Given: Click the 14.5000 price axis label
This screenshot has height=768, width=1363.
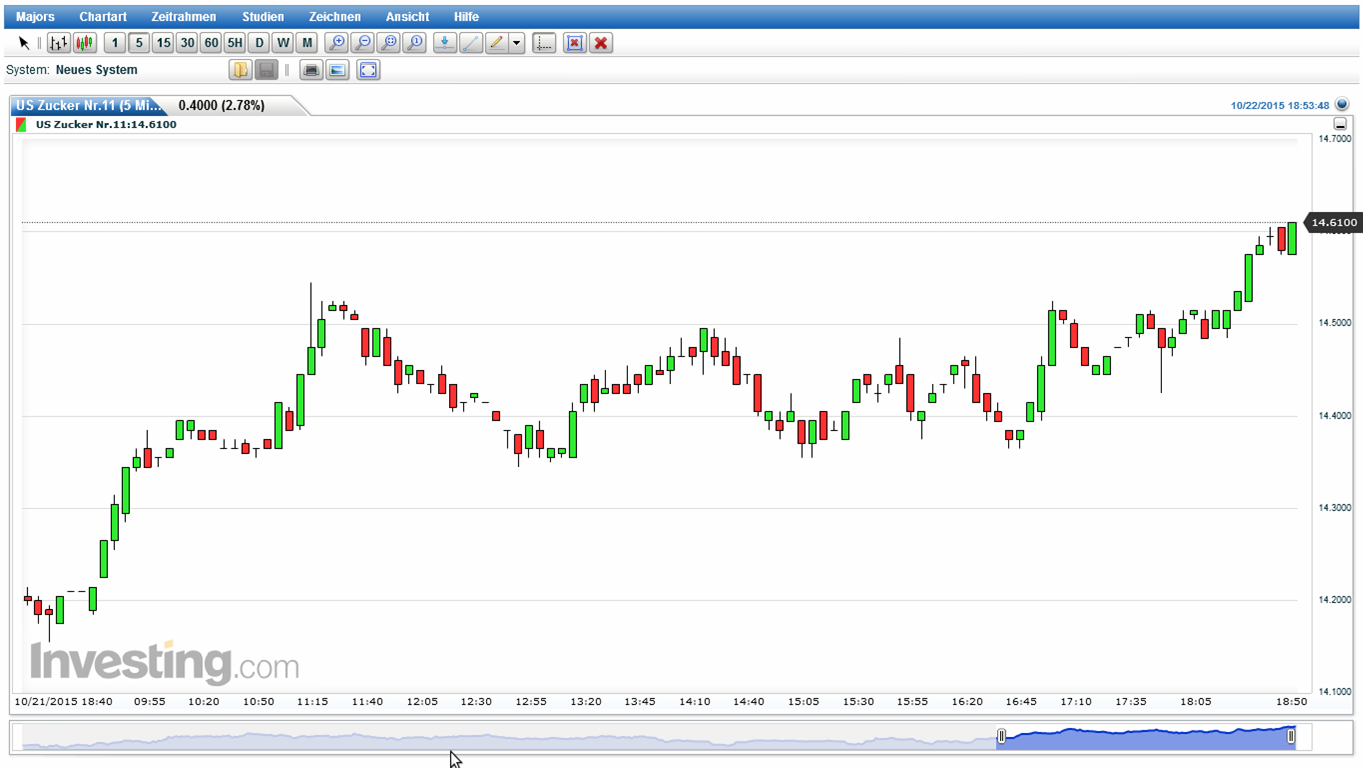Looking at the screenshot, I should tap(1335, 323).
